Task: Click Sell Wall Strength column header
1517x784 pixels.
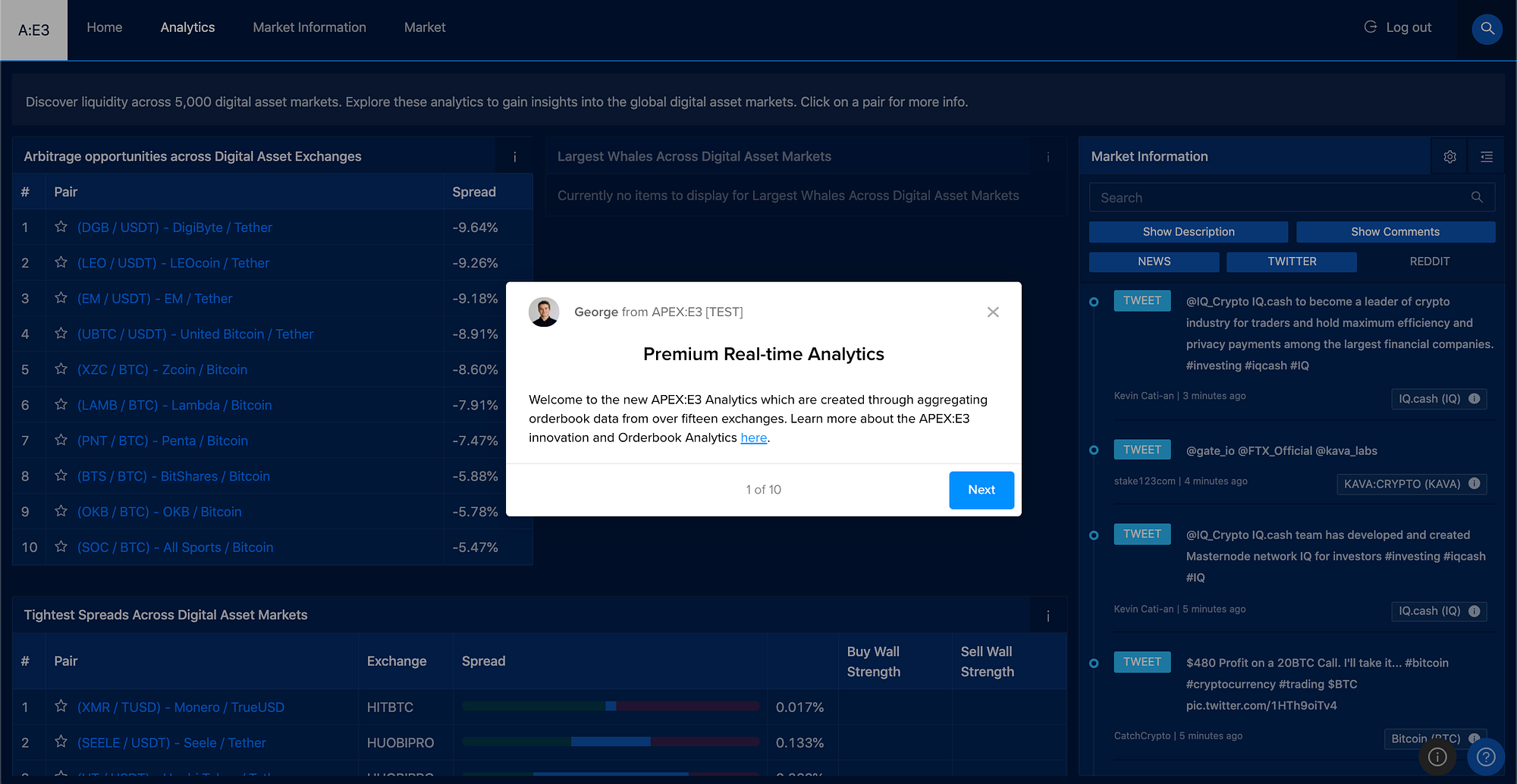Action: tap(987, 662)
